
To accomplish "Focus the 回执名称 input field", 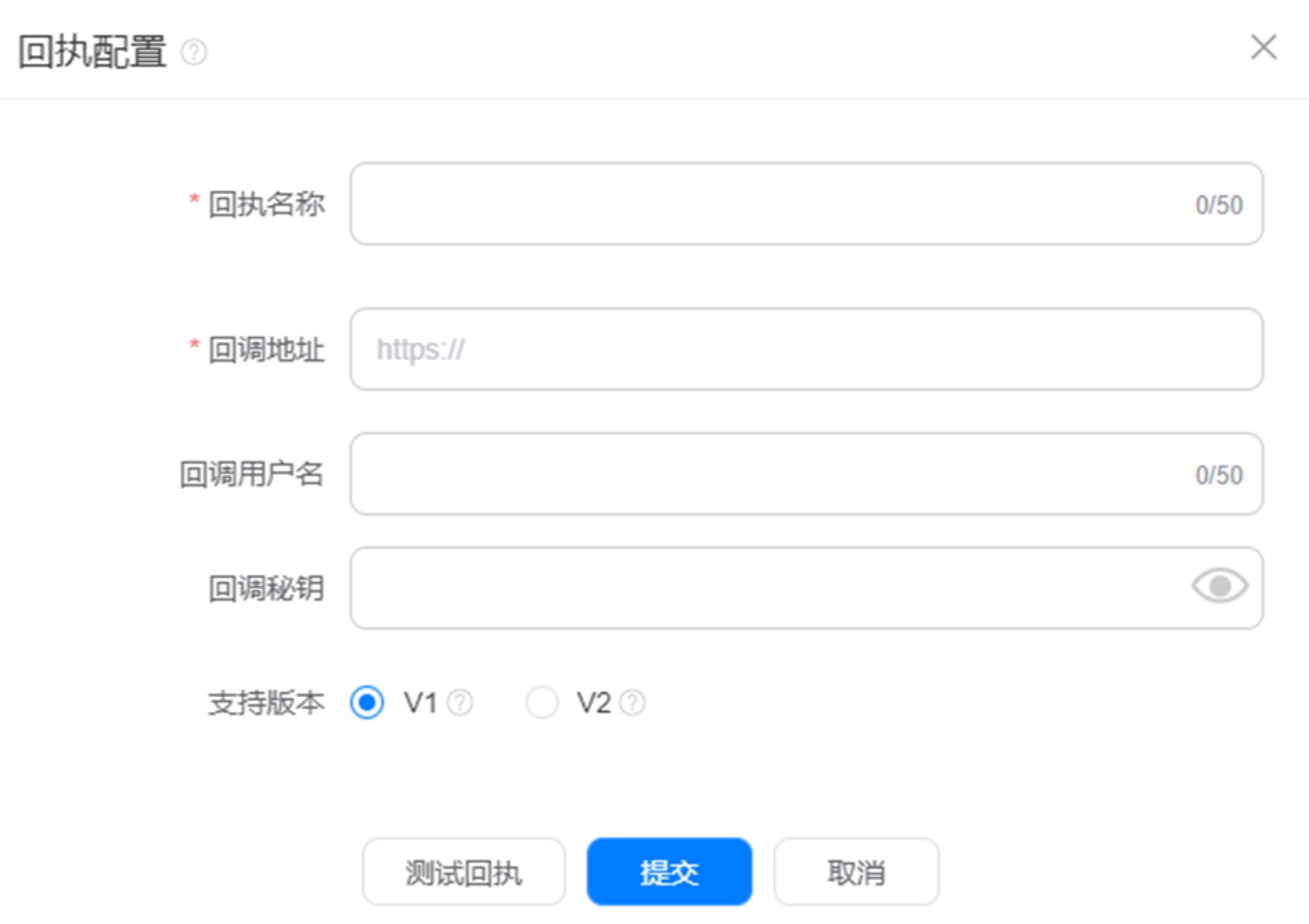I will [x=806, y=204].
